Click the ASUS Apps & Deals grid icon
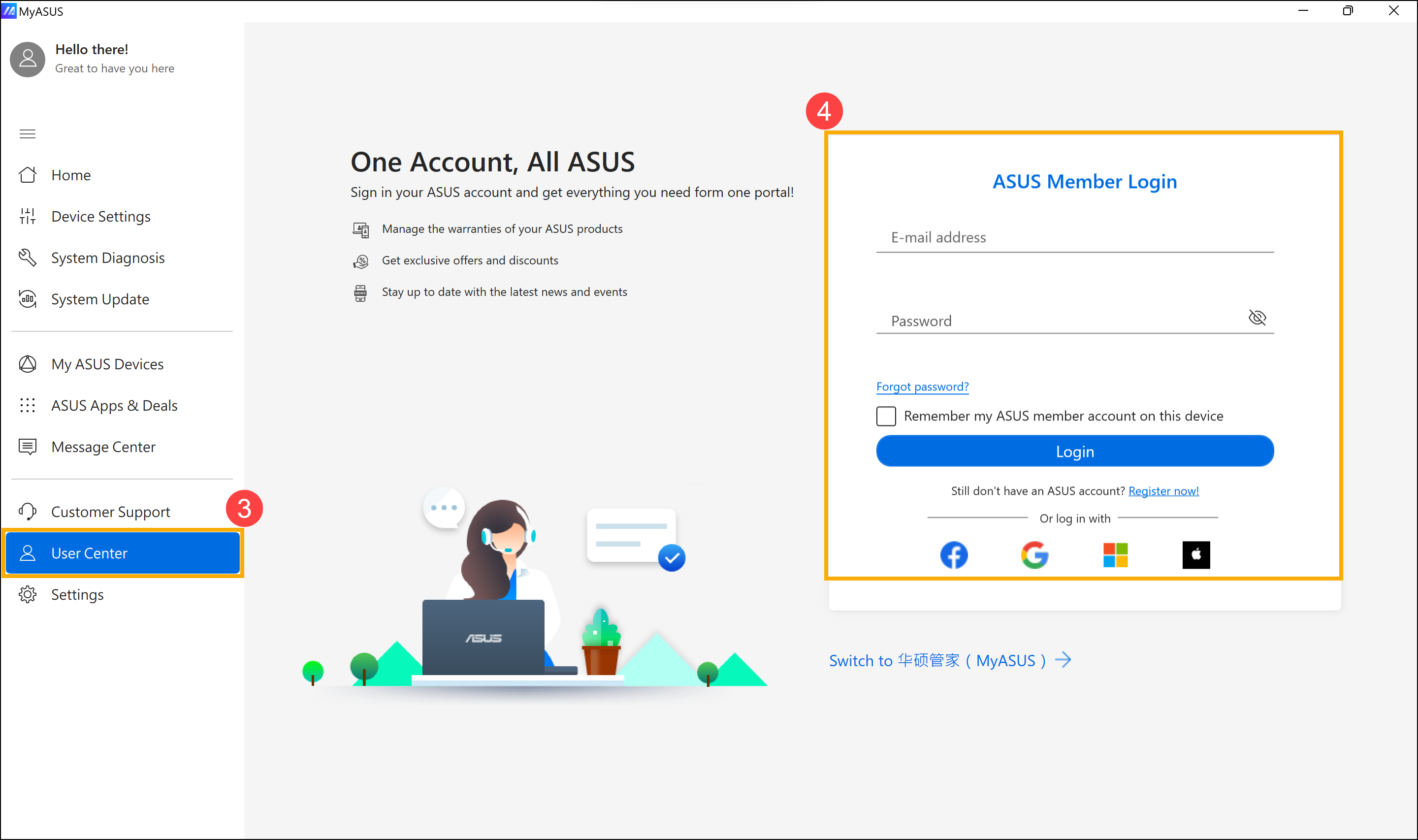This screenshot has height=840, width=1418. (27, 405)
